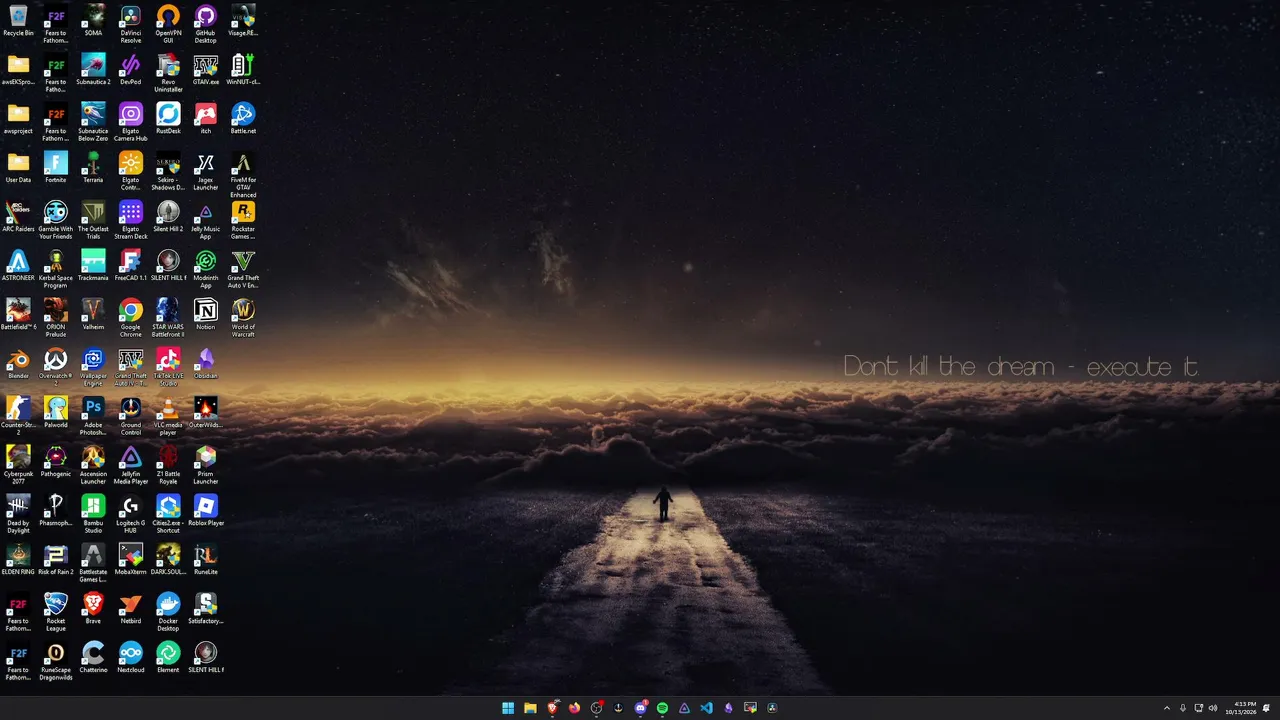This screenshot has width=1280, height=720.
Task: Select the VLC media player shortcut
Action: (x=168, y=416)
